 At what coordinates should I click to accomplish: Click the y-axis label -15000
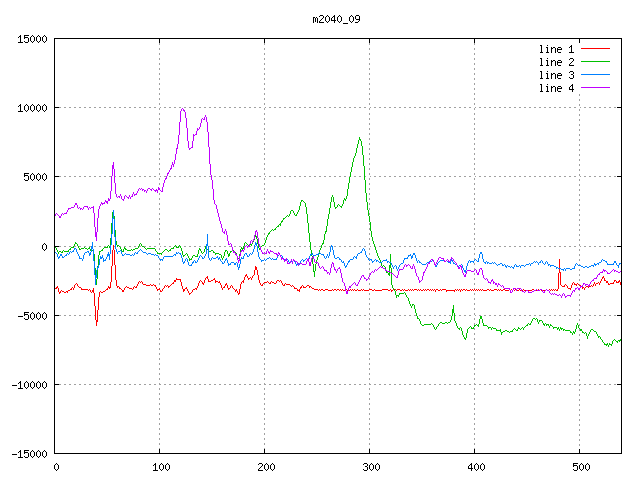(29, 454)
